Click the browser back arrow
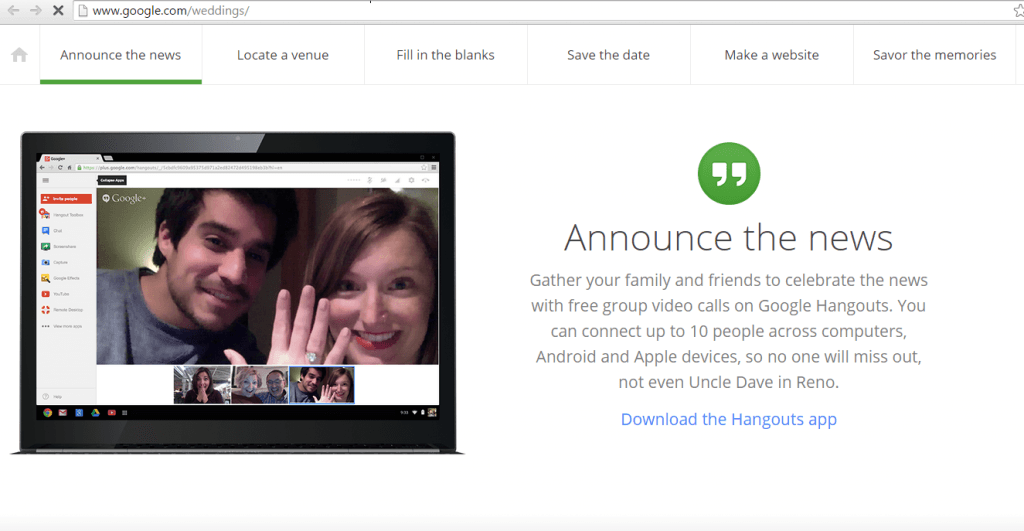This screenshot has height=531, width=1024. pos(13,10)
